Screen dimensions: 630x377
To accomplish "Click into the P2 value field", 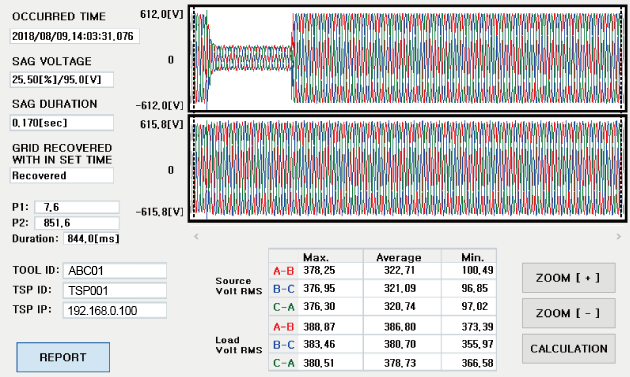I will click(x=77, y=223).
